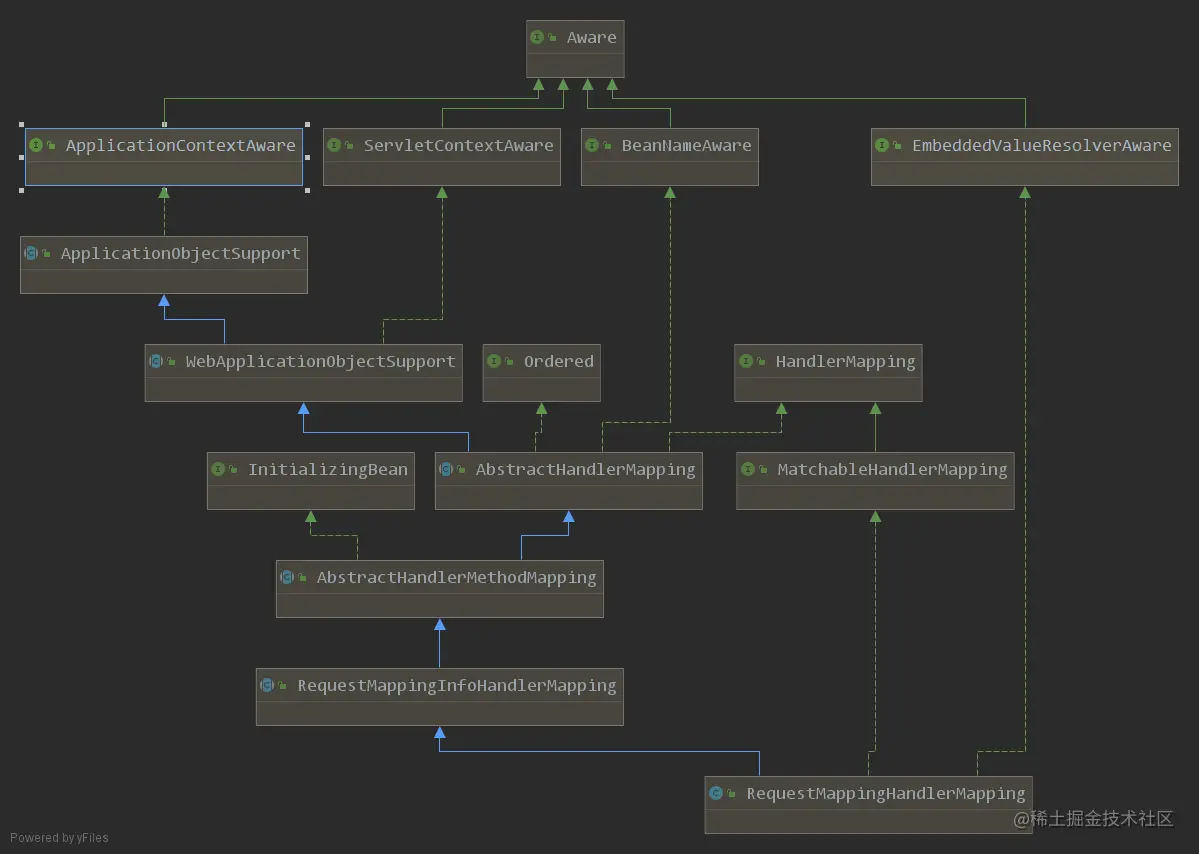Image resolution: width=1199 pixels, height=854 pixels.
Task: Click the public visibility icon beside Aware
Action: click(552, 37)
